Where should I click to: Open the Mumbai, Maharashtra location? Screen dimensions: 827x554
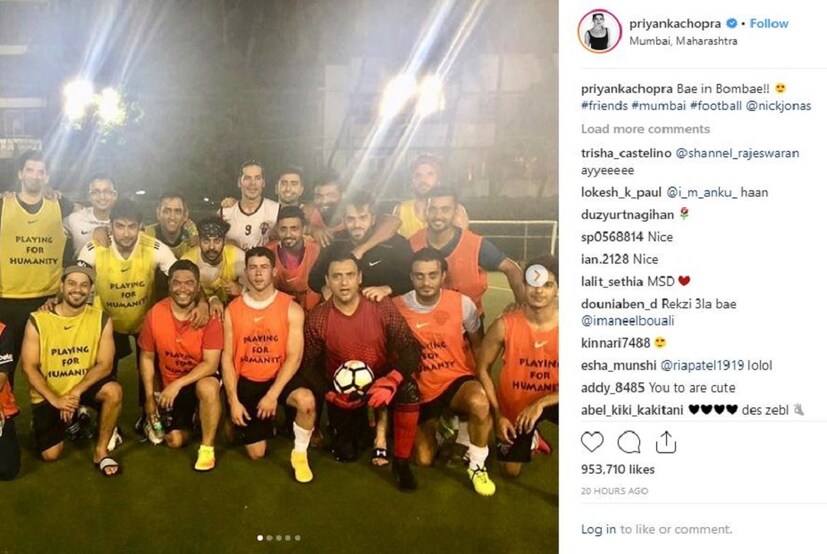(x=683, y=41)
